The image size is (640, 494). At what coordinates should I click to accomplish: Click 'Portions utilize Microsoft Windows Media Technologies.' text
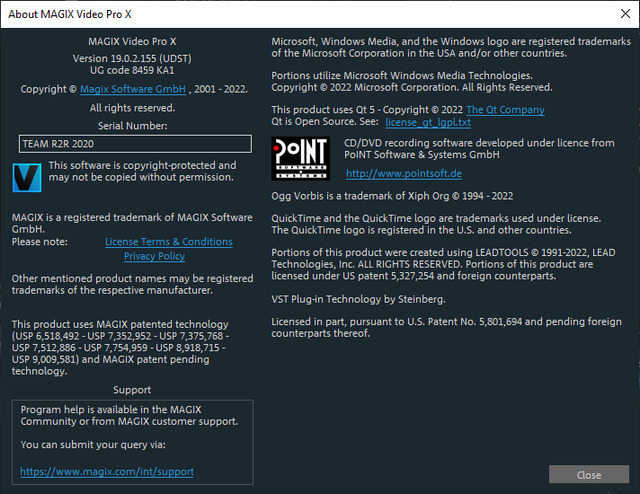point(402,76)
